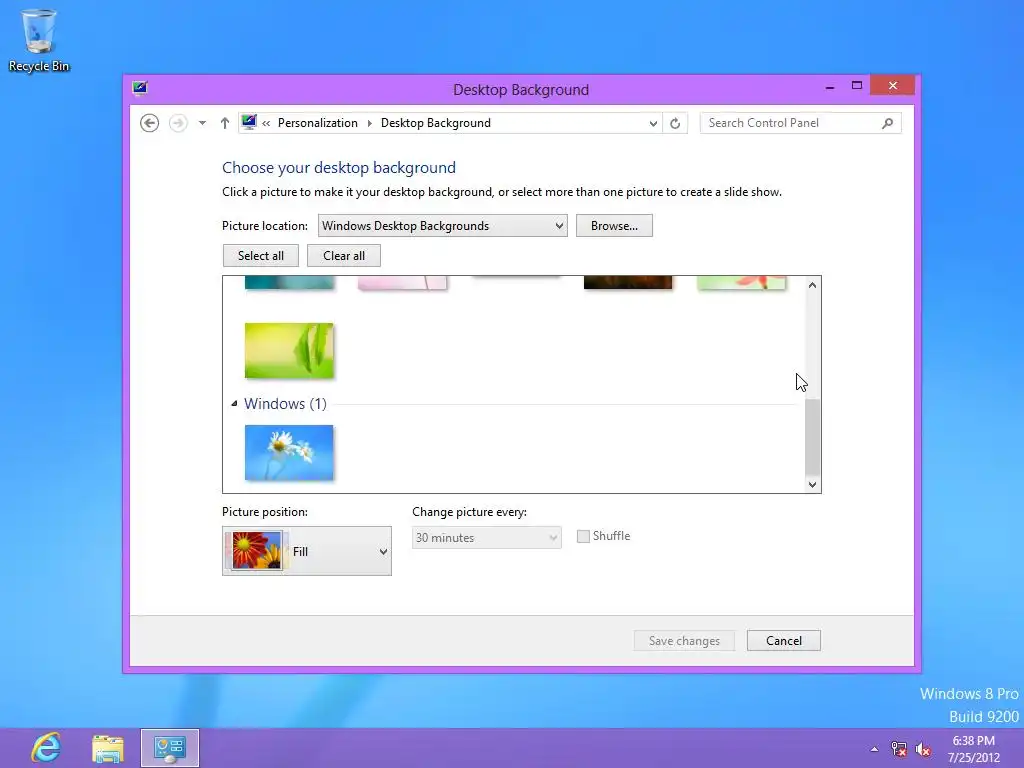The height and width of the screenshot is (768, 1024).
Task: Click the control panel icon in address bar
Action: click(249, 122)
